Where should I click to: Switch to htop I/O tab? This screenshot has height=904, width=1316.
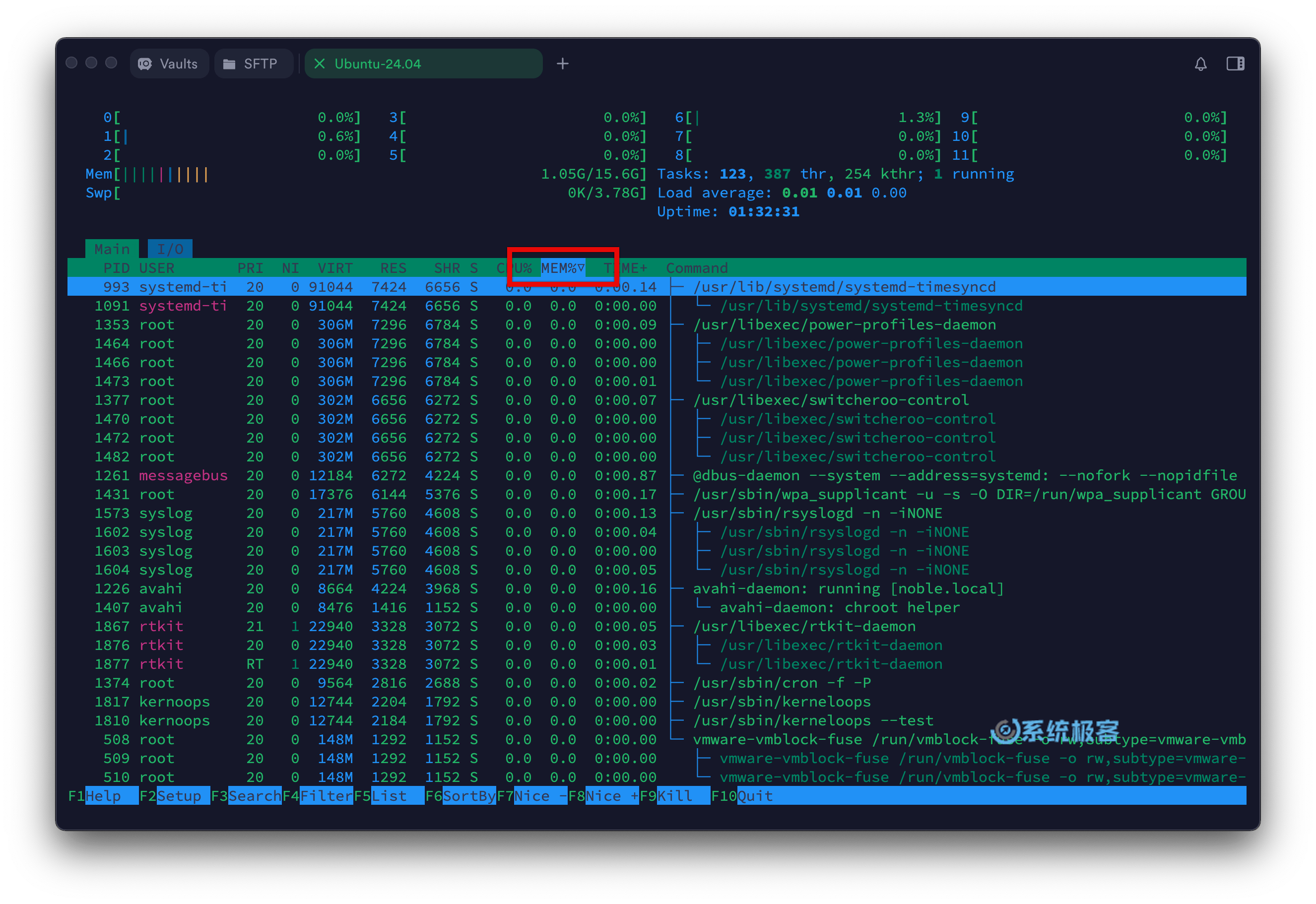coord(170,249)
